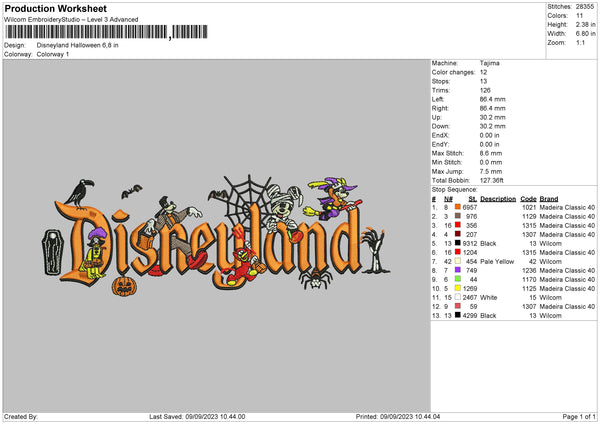This screenshot has height=424, width=600.
Task: Click stitch count '2467' in row 11
Action: 470,298
